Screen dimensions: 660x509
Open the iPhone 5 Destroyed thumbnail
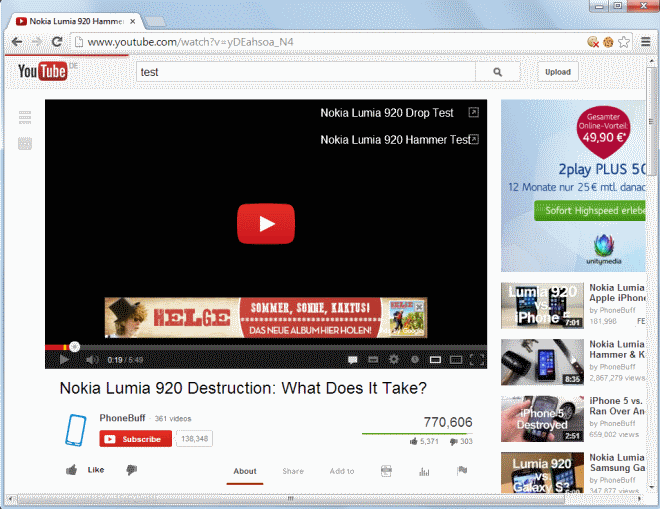542,419
